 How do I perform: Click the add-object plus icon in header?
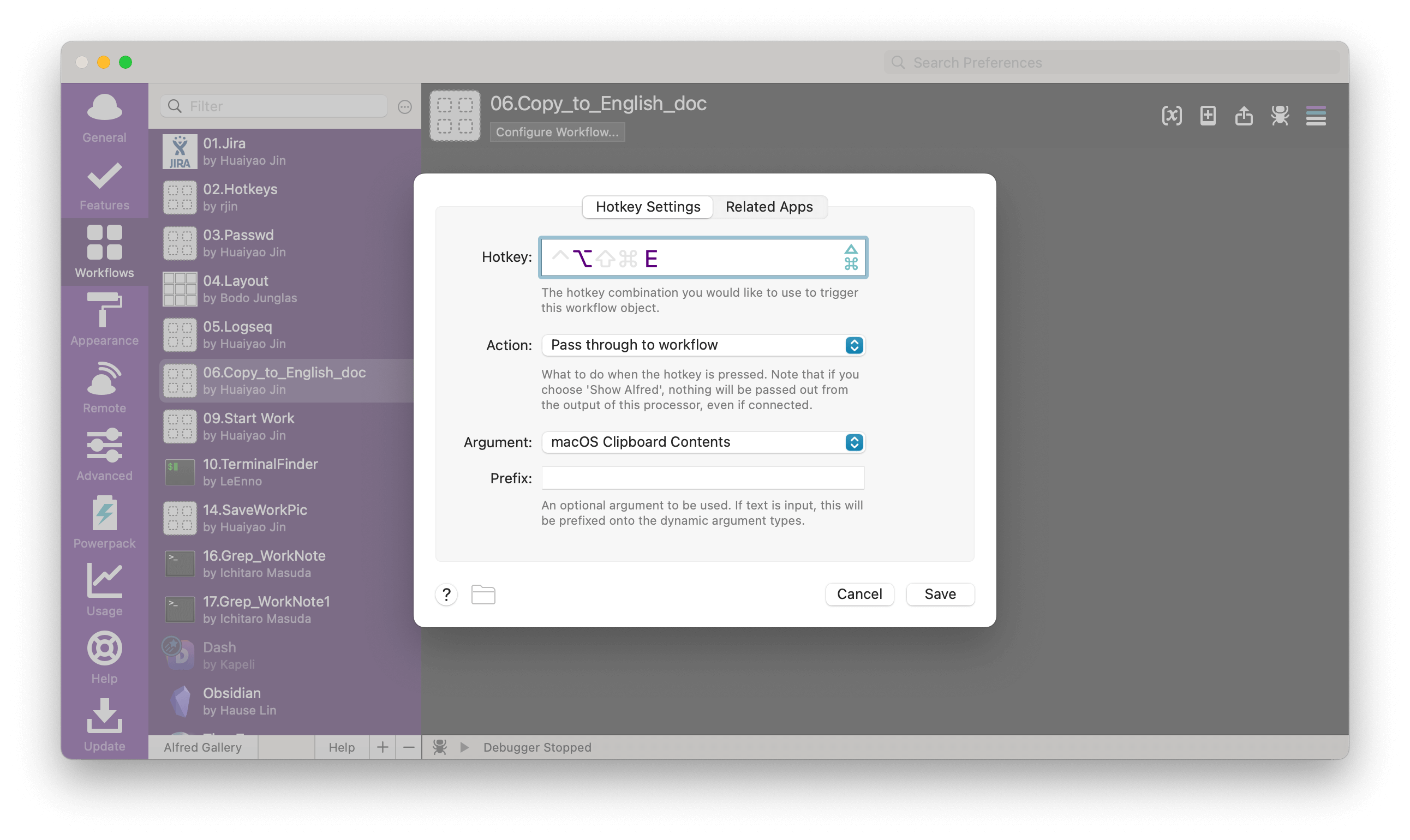[x=1207, y=116]
